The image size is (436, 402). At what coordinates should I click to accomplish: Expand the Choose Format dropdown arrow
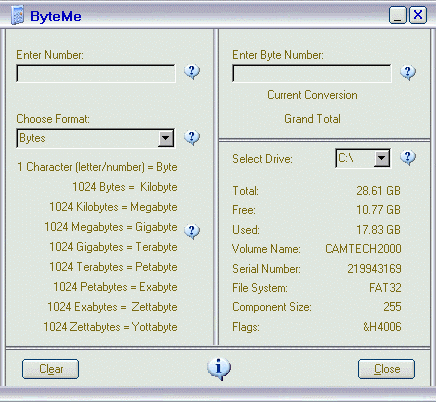(166, 138)
